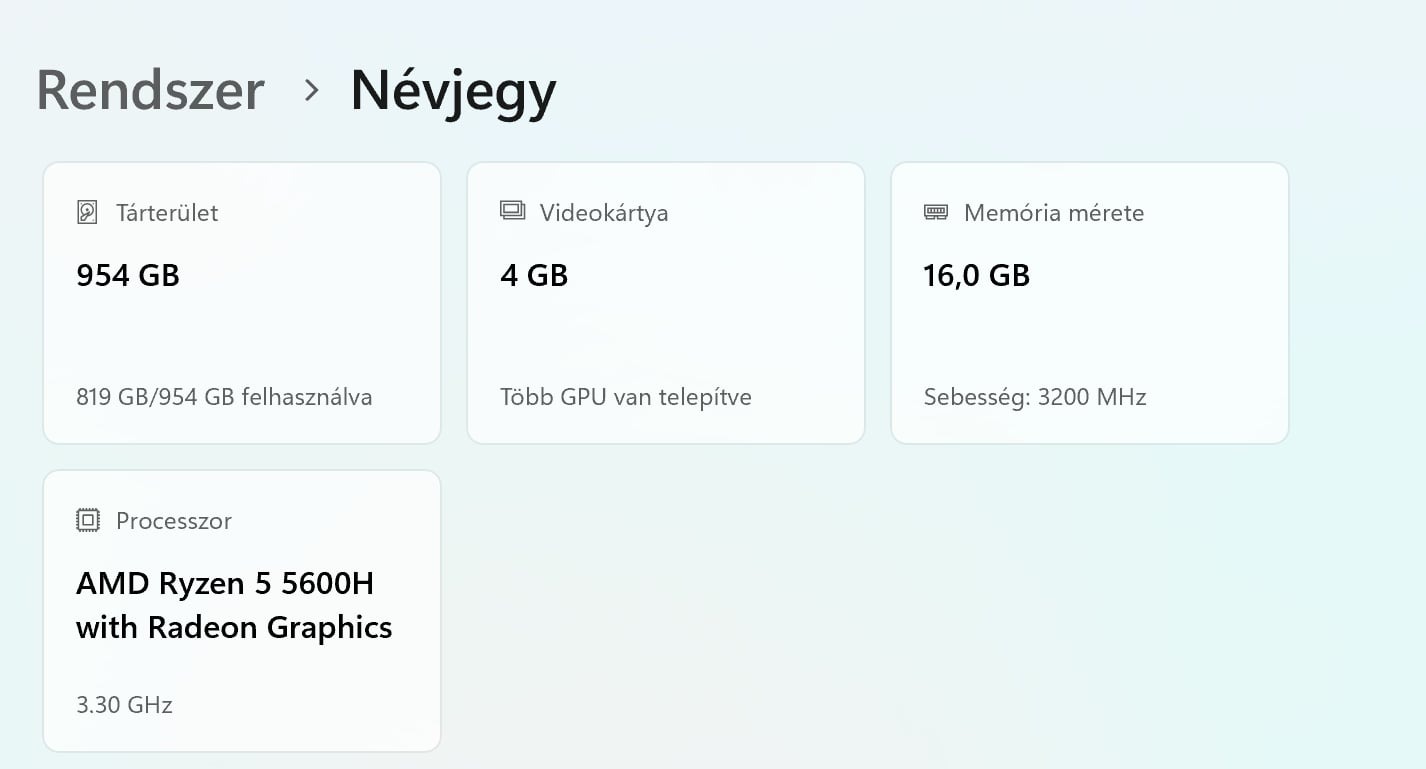Click the "with Radeon Graphics" text line
The image size is (1426, 769).
point(234,627)
